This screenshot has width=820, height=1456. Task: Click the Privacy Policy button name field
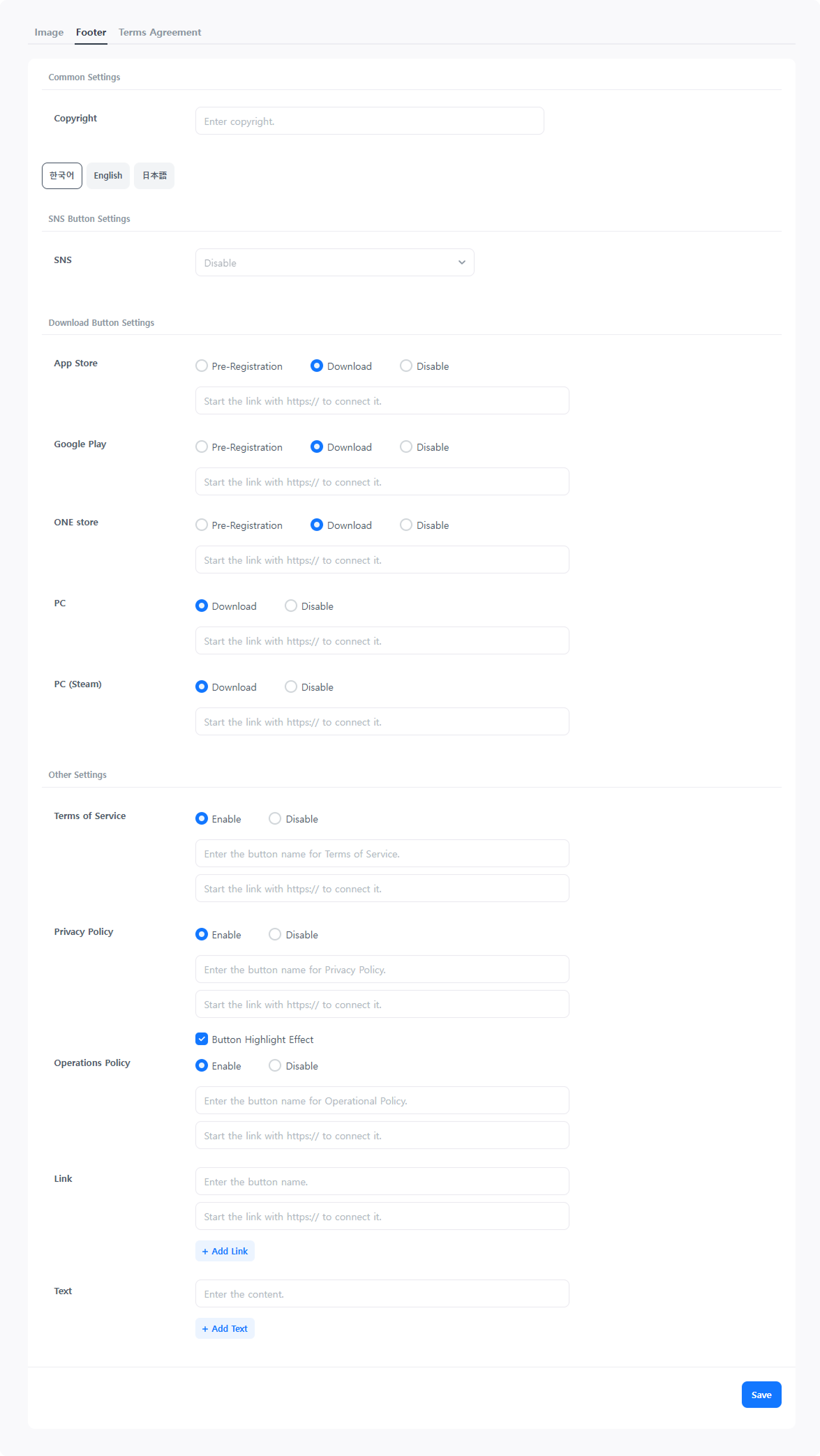click(x=382, y=970)
